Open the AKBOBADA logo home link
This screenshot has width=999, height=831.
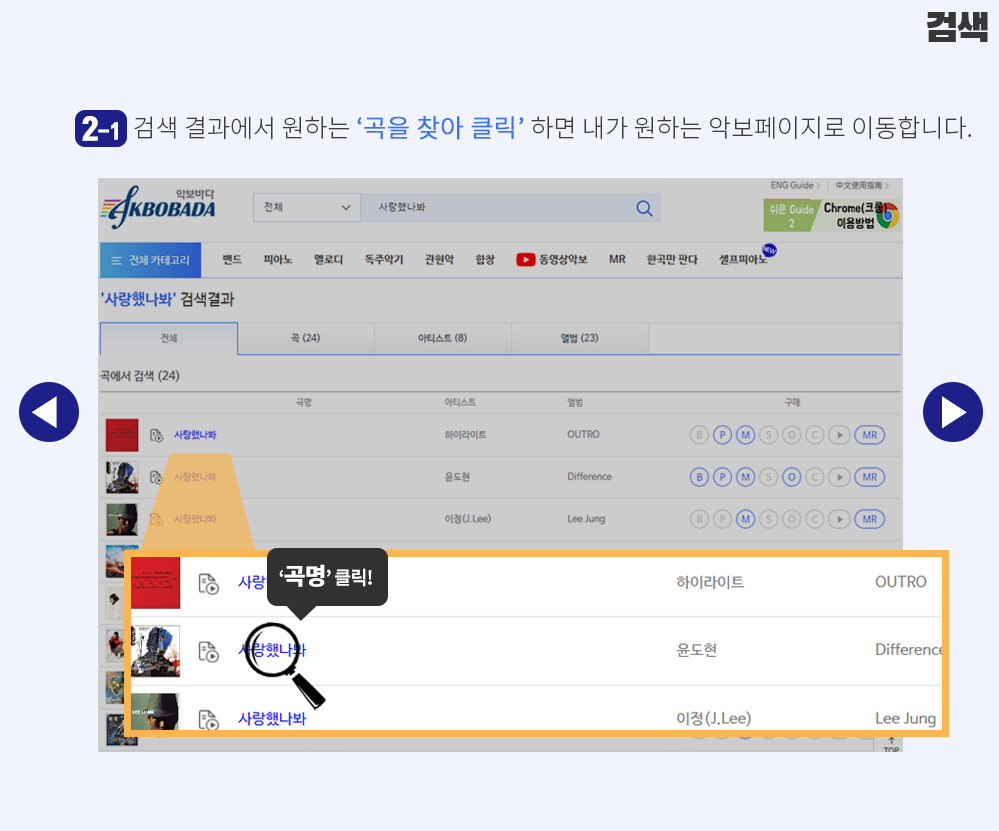pyautogui.click(x=159, y=207)
